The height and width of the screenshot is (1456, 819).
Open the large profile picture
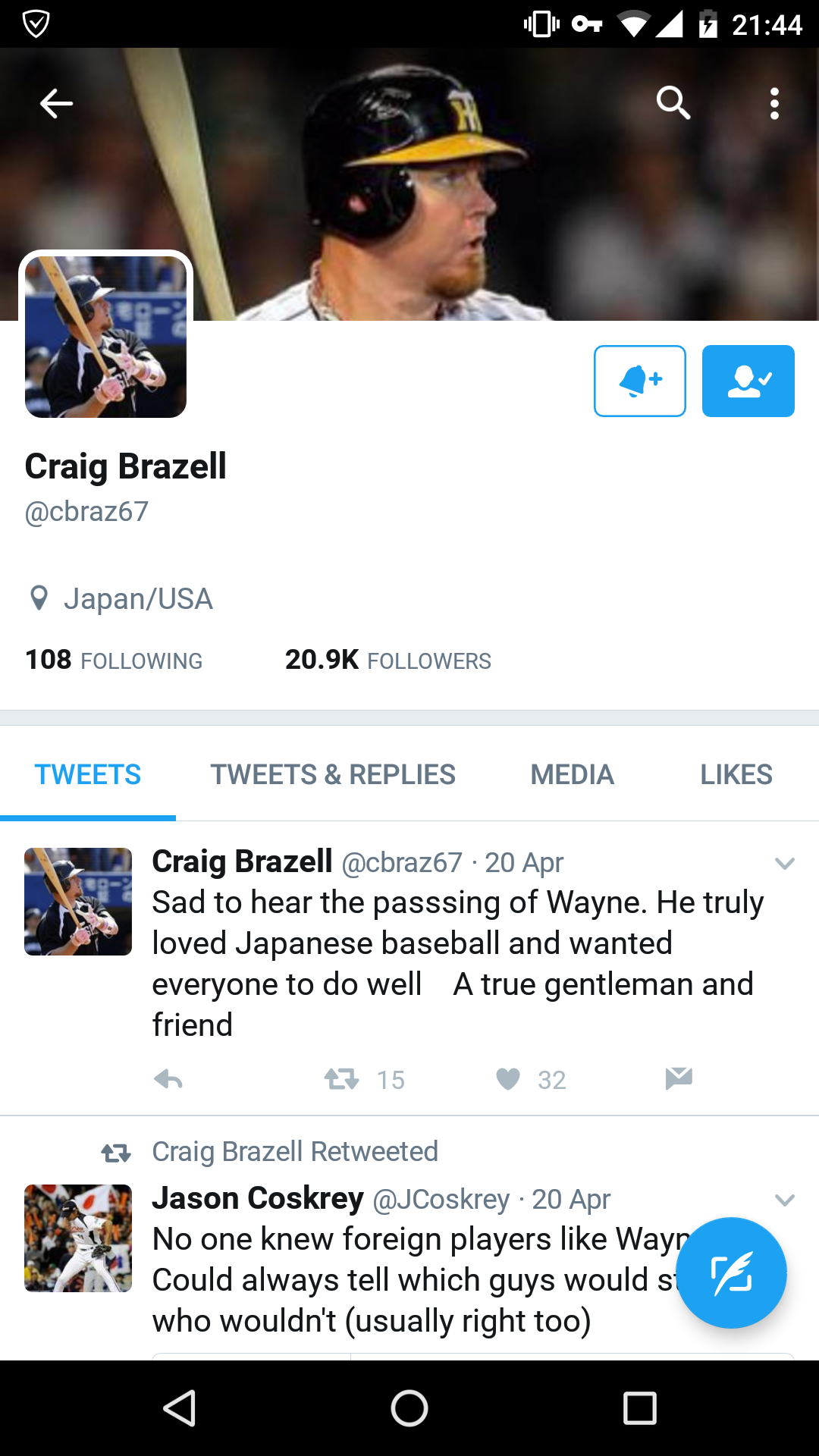click(x=105, y=337)
